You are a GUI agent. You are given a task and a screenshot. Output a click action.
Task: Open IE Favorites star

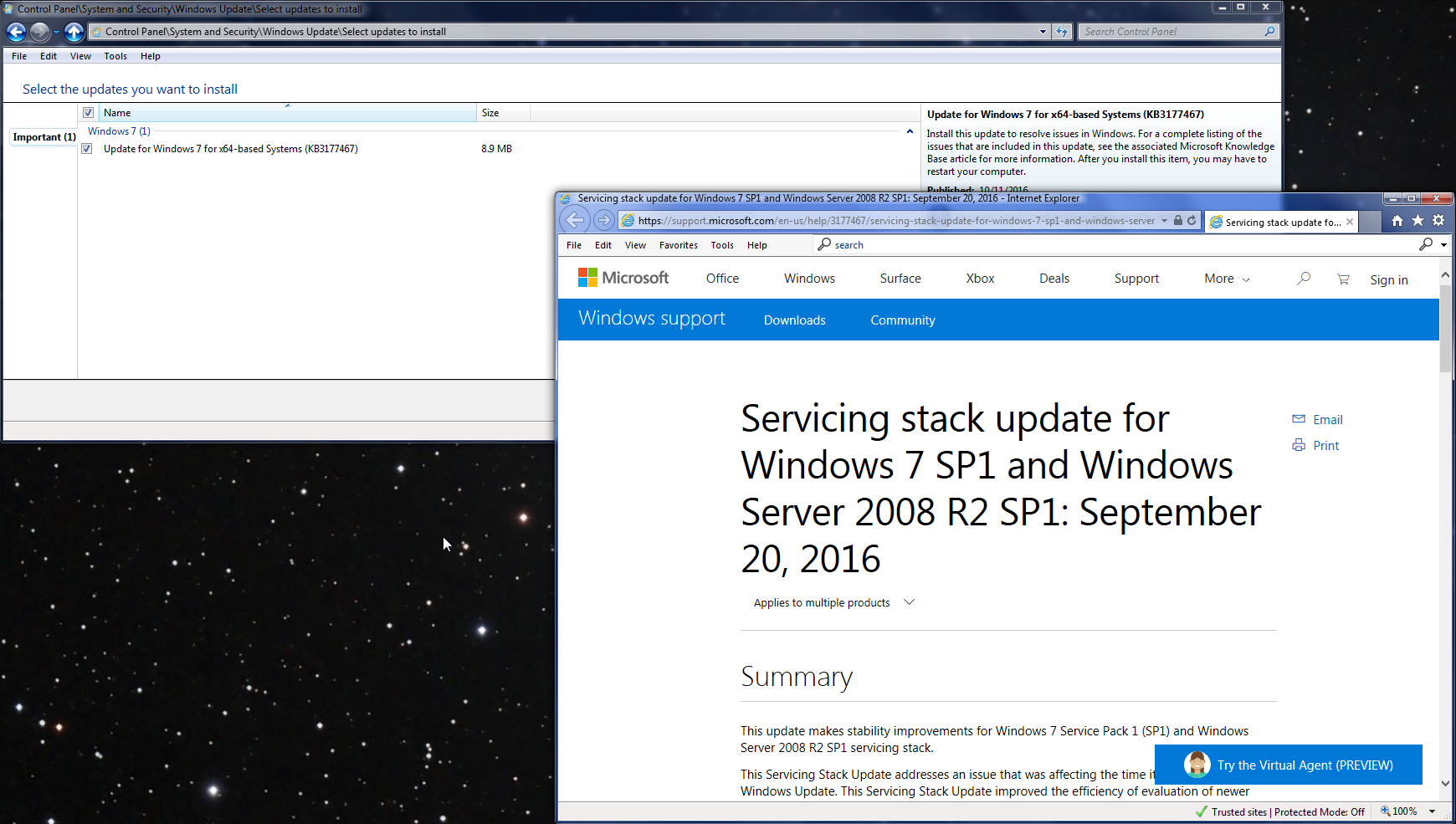(x=1418, y=221)
